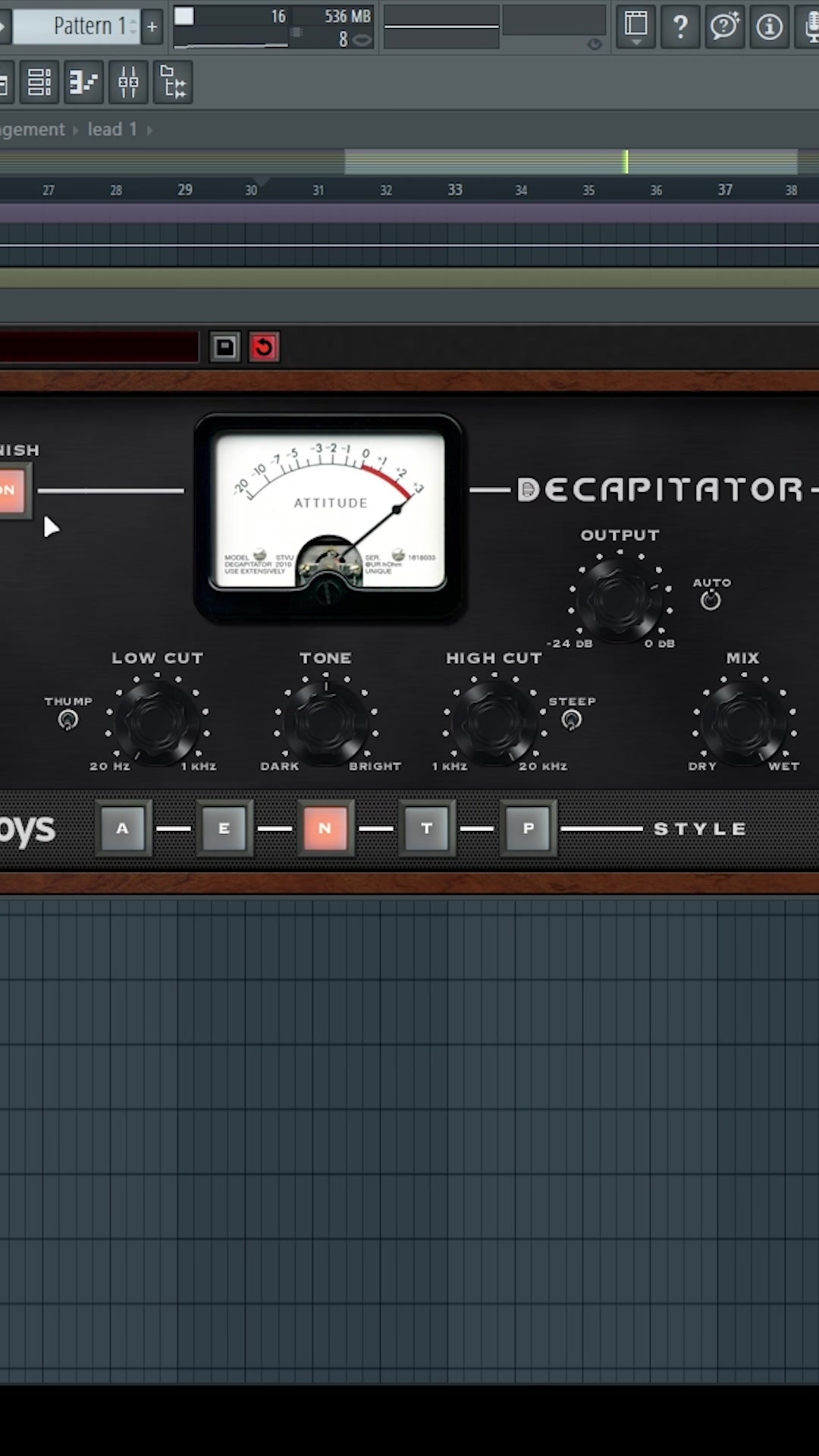Click the save preset icon above Decapitator
Viewport: 819px width, 1456px height.
pyautogui.click(x=225, y=347)
